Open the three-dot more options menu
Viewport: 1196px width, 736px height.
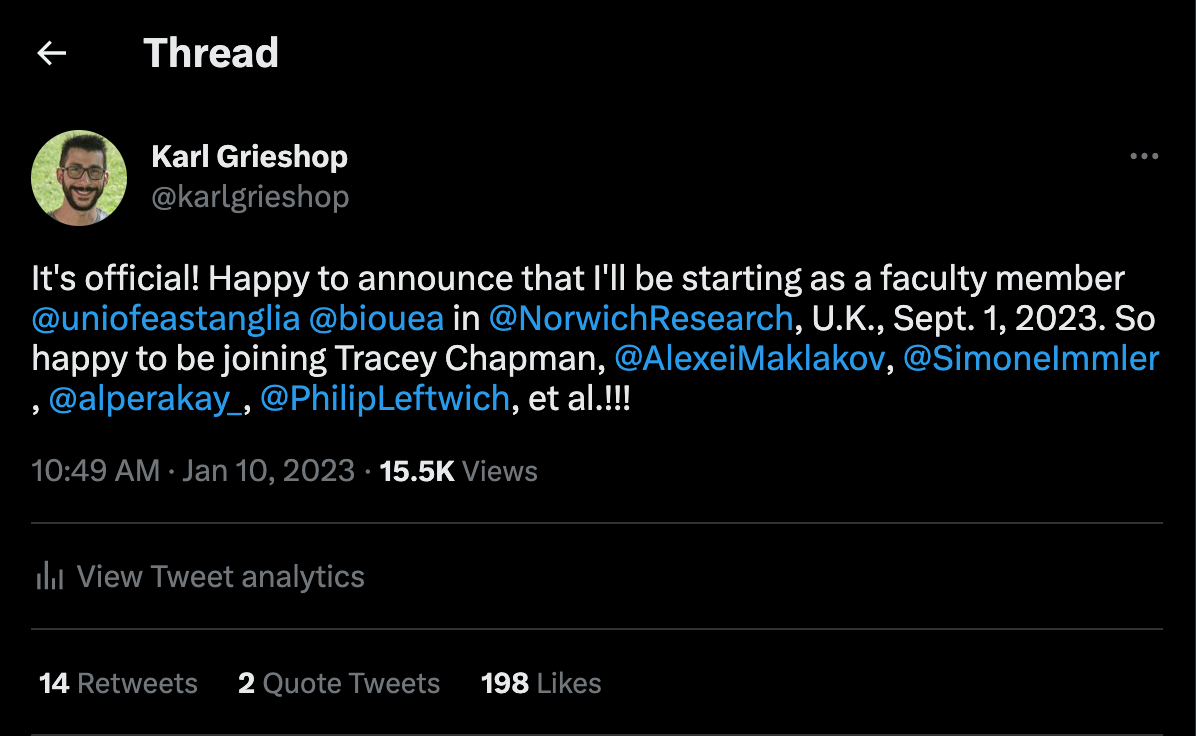tap(1144, 156)
